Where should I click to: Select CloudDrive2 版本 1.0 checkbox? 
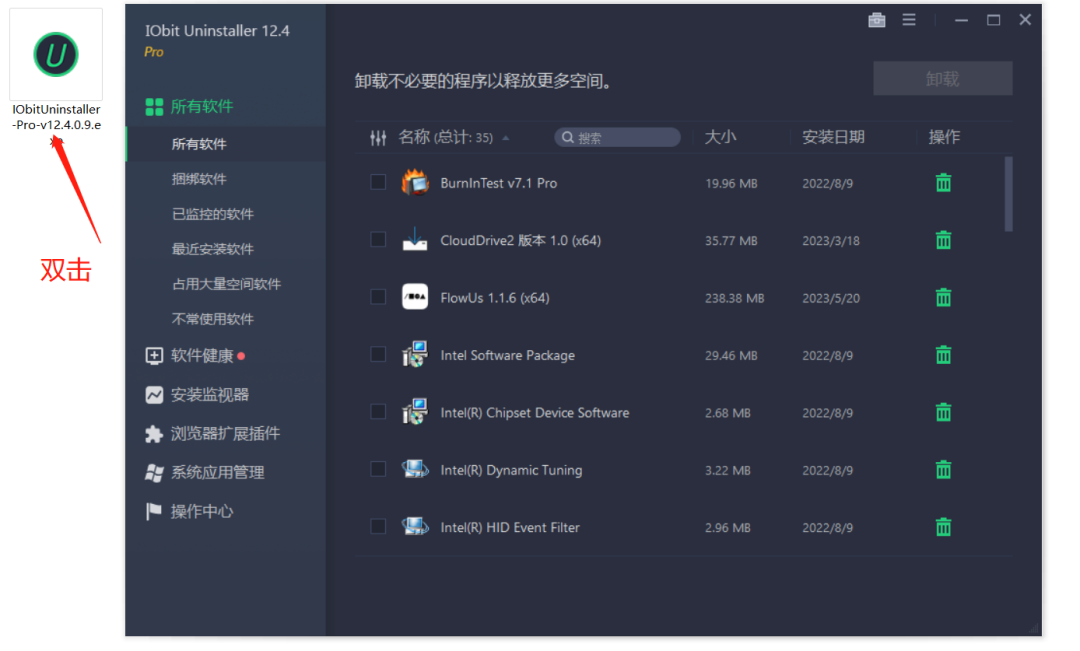[x=377, y=240]
